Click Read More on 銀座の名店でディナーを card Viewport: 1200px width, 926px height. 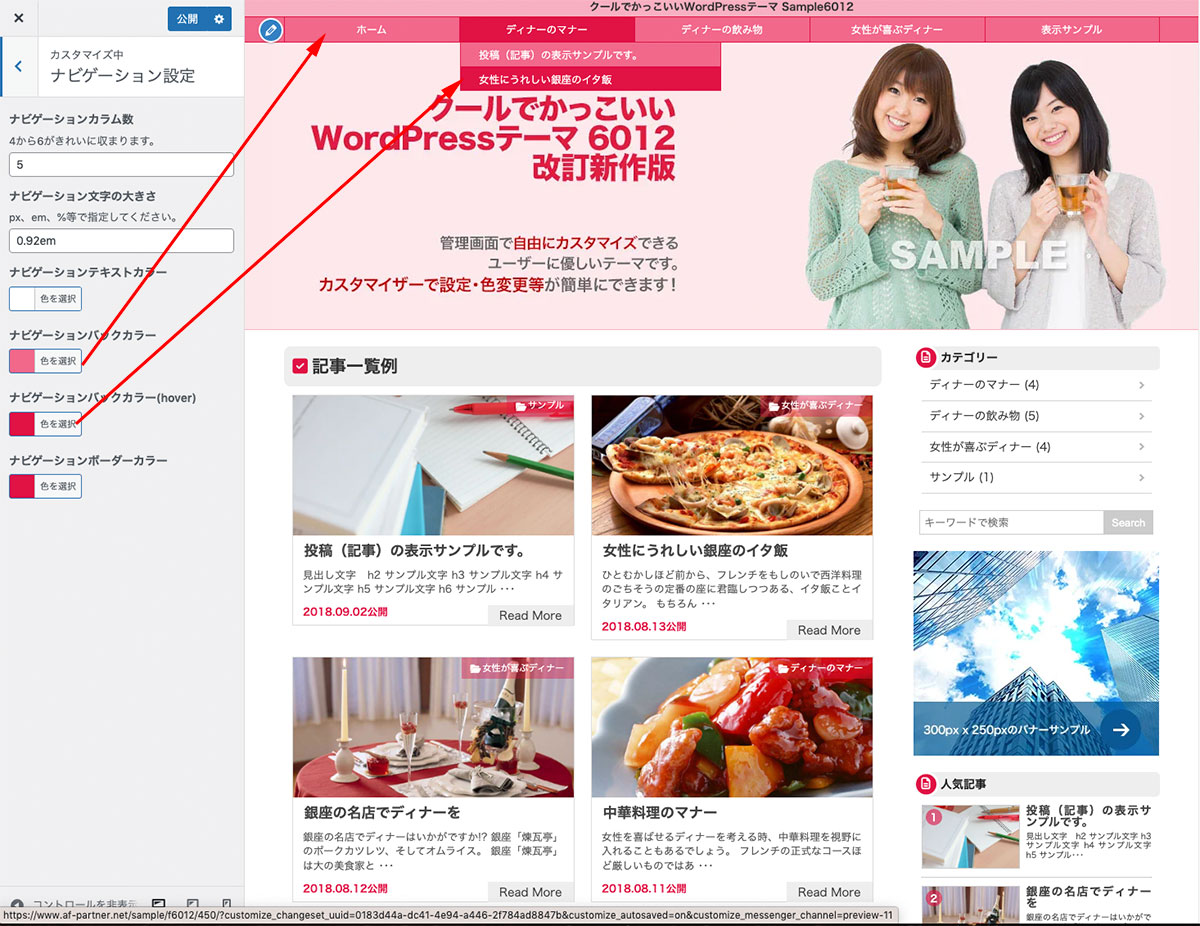pyautogui.click(x=530, y=892)
